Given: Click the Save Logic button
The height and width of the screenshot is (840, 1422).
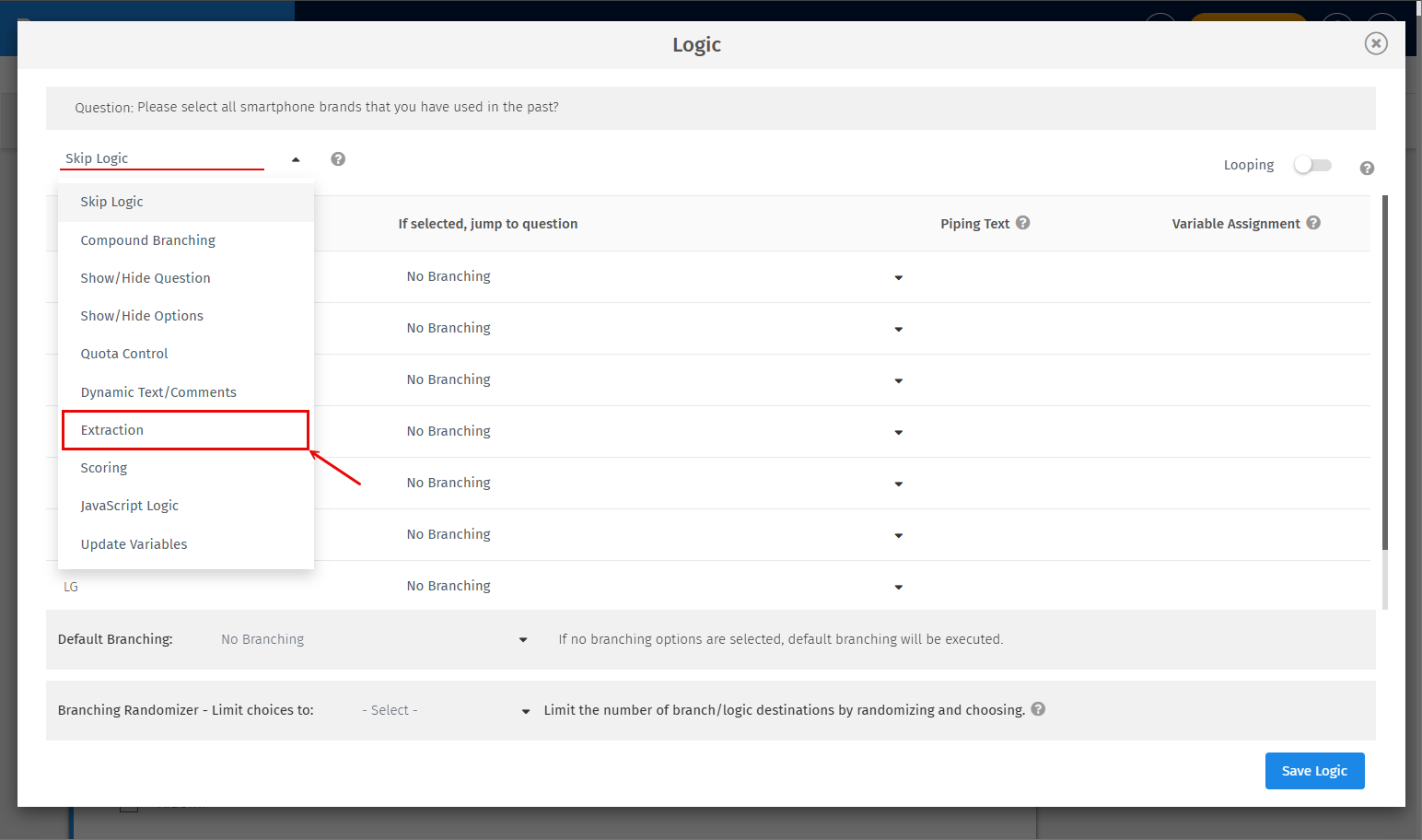Looking at the screenshot, I should [1314, 770].
